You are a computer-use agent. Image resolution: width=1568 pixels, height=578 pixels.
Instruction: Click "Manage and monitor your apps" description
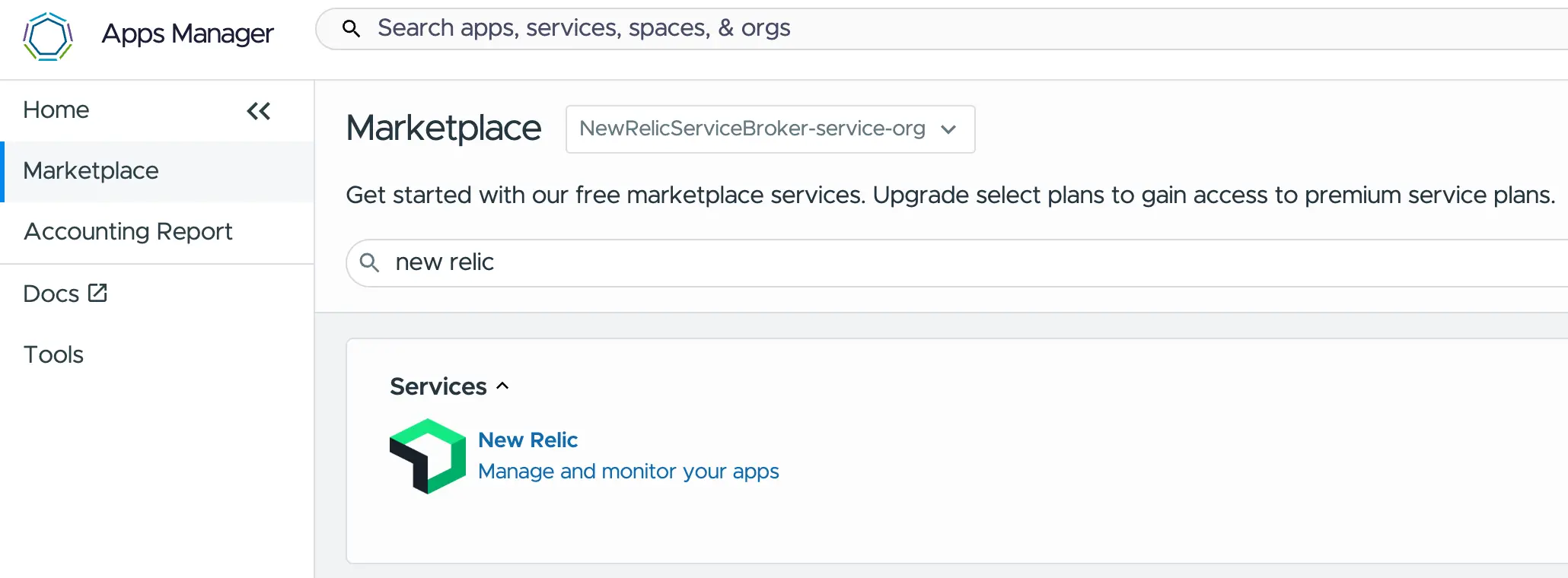pos(628,472)
